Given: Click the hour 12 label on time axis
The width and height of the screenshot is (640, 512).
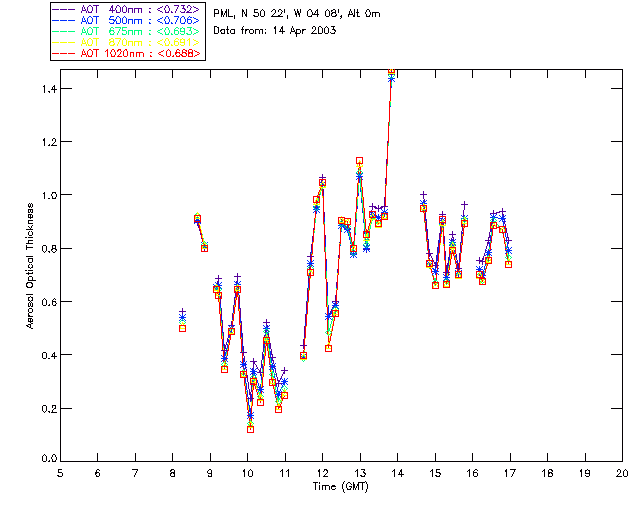Looking at the screenshot, I should pos(322,473).
